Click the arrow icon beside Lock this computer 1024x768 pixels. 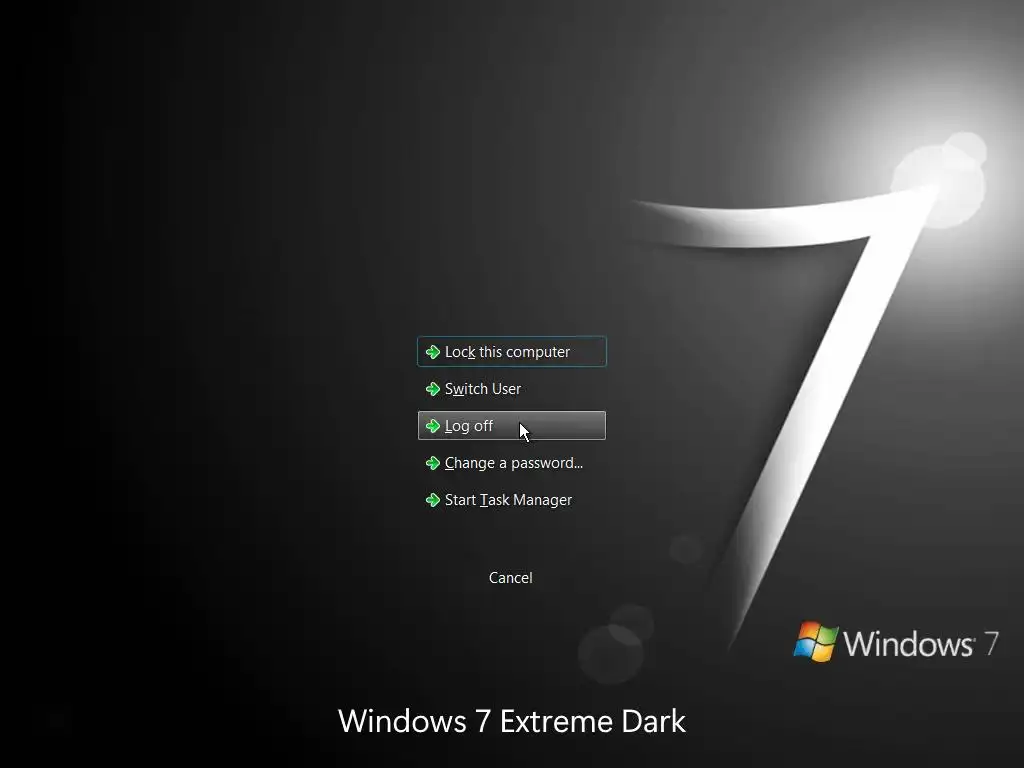(432, 352)
